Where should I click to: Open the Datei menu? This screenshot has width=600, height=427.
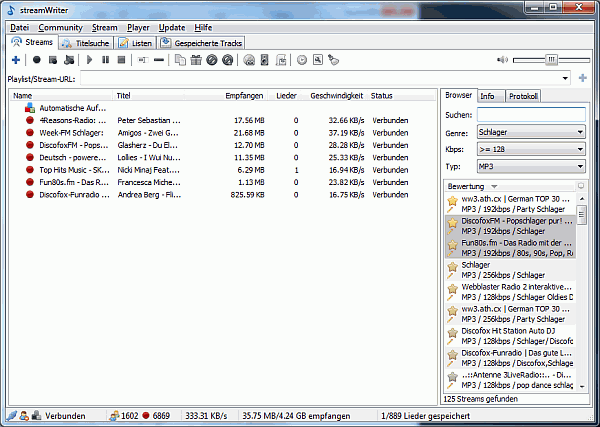pos(20,28)
